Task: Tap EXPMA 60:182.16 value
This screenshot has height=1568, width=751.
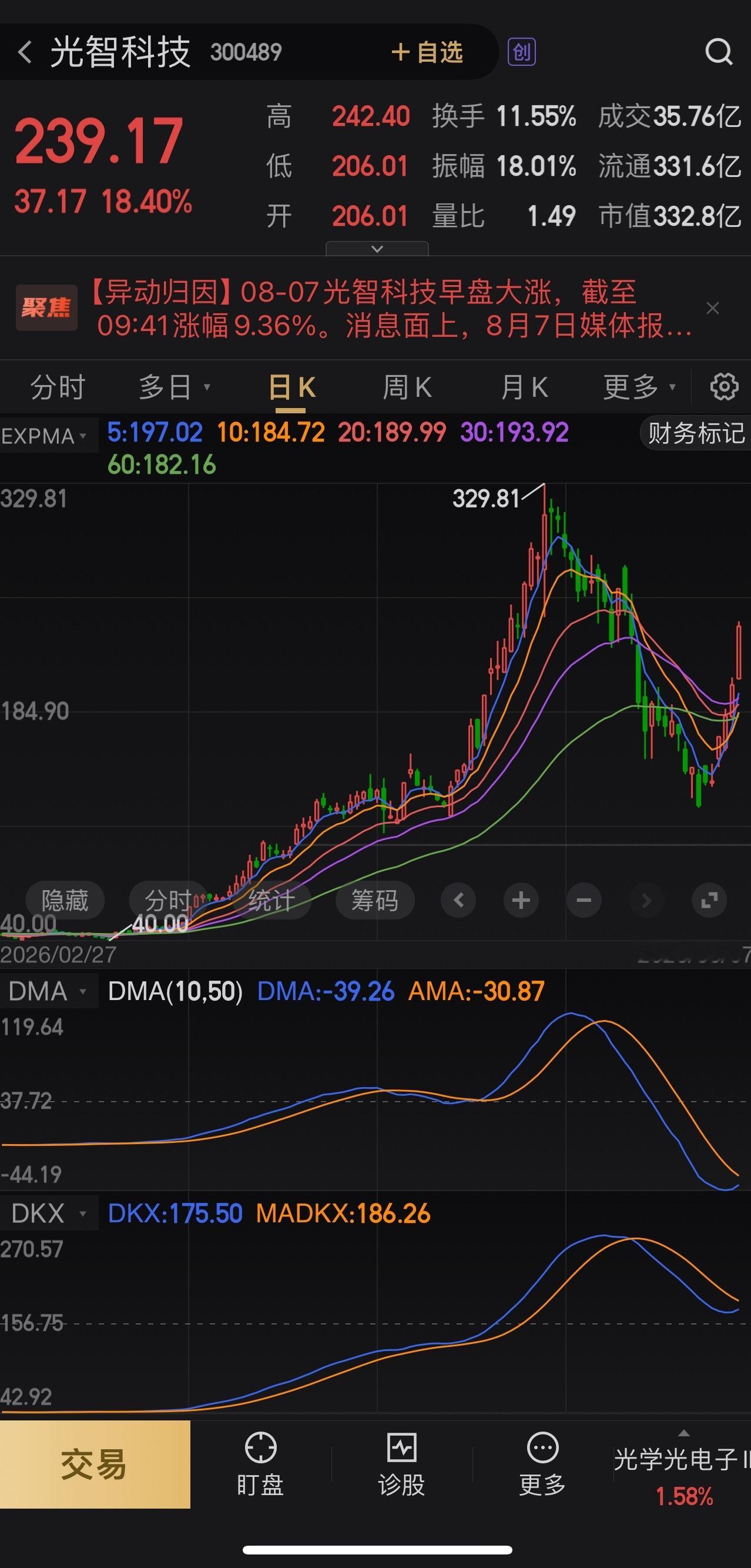Action: (x=162, y=465)
